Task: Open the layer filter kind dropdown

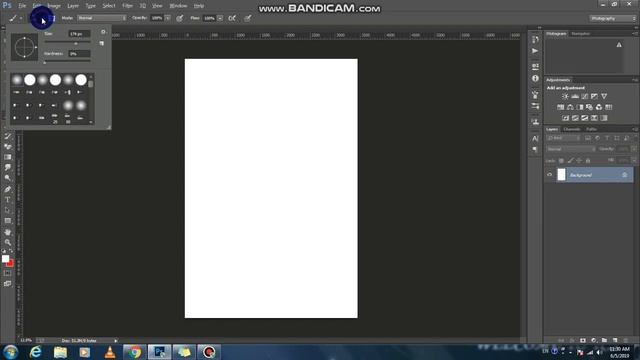Action: 563,138
